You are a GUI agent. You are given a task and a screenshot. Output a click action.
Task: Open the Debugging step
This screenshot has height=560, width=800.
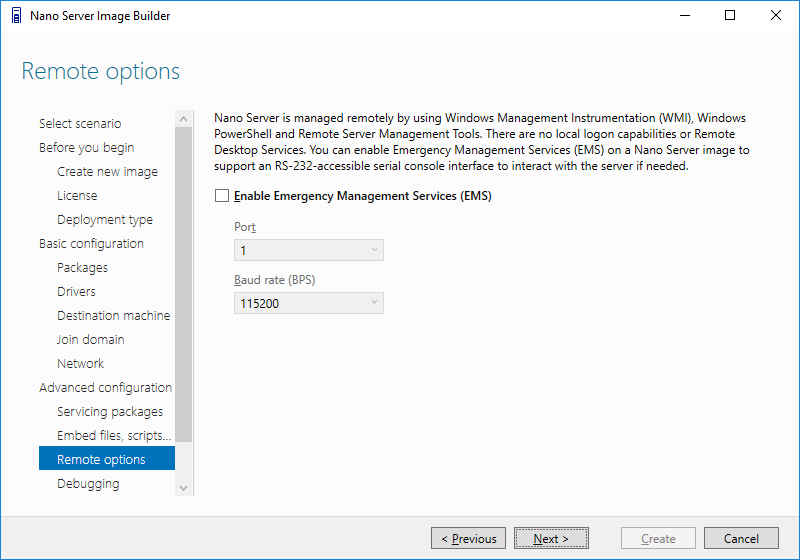[x=88, y=483]
